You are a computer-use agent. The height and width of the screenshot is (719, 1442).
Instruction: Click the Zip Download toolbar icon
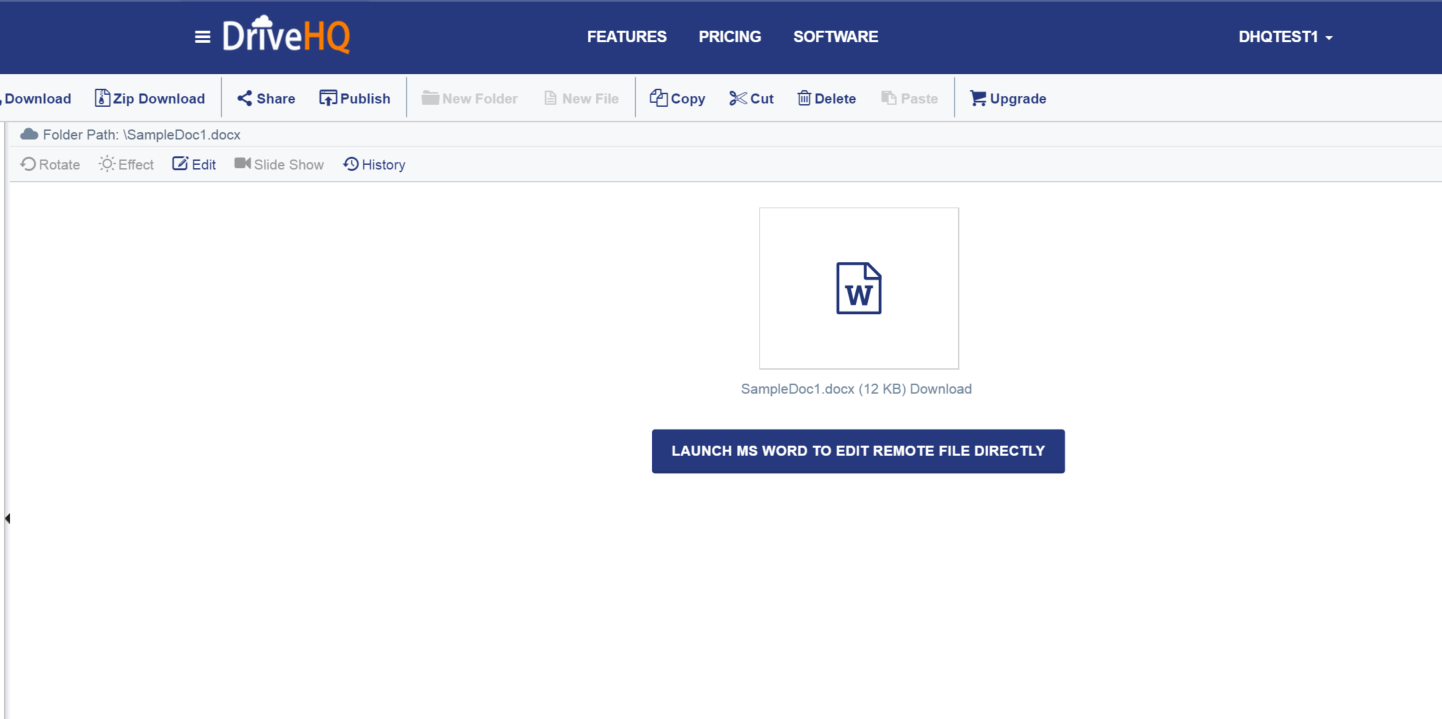point(102,98)
